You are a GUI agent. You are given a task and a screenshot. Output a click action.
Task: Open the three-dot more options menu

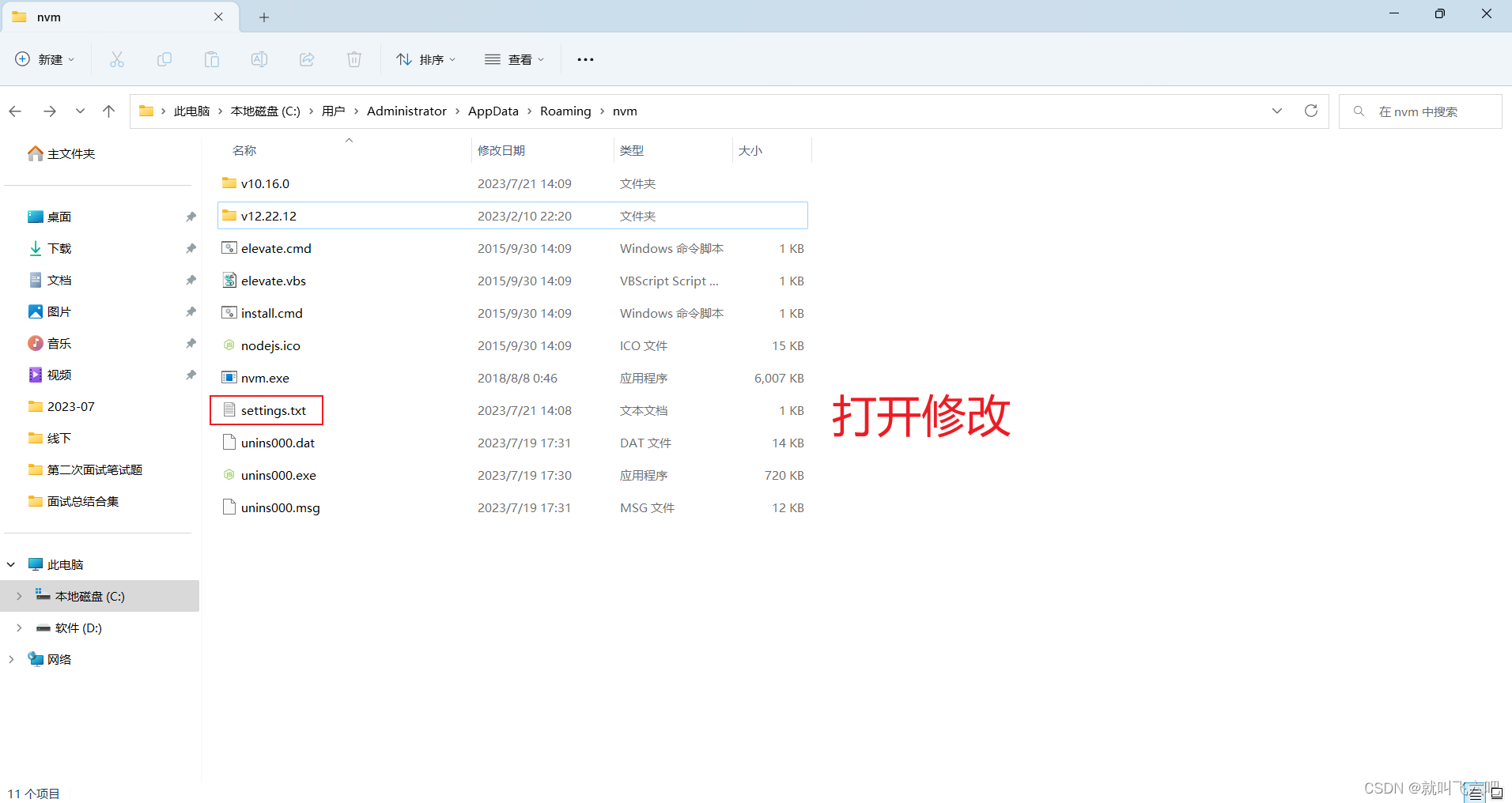(x=585, y=59)
